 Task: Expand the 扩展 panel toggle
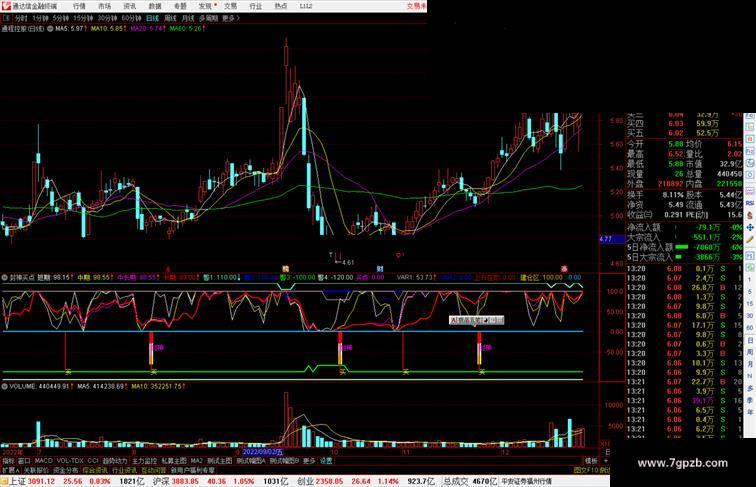(x=10, y=470)
